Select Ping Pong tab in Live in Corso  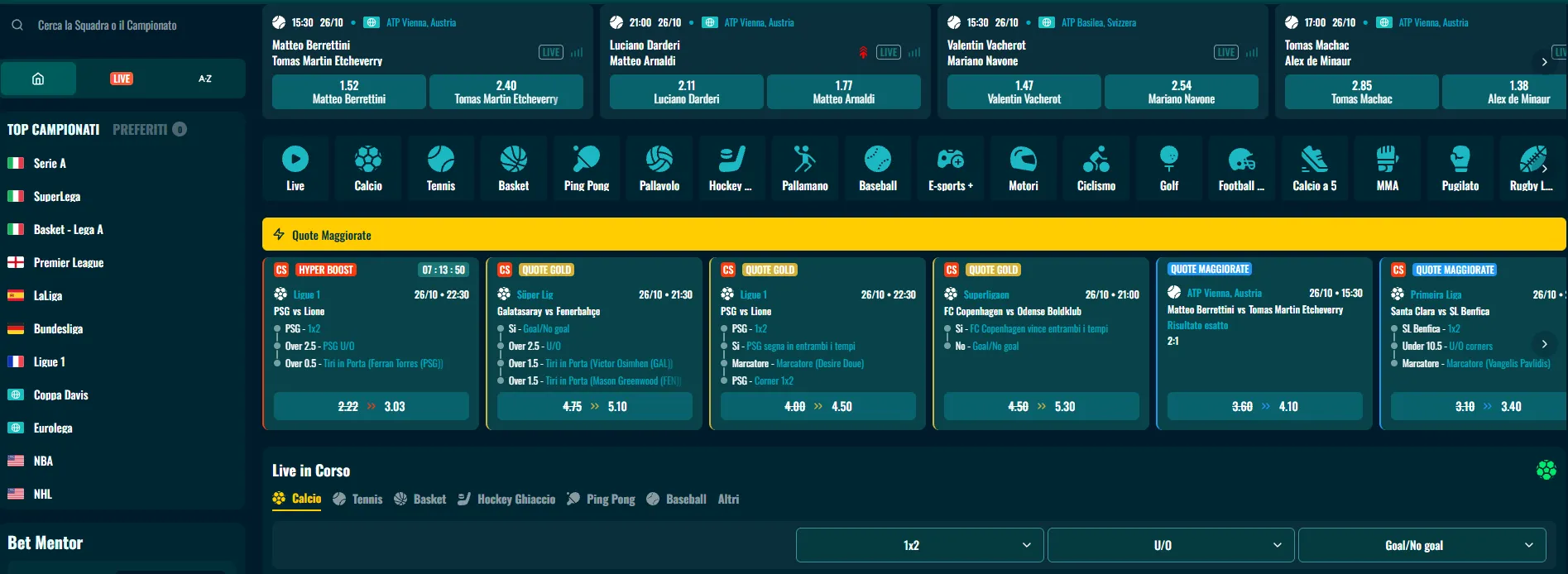pos(601,499)
